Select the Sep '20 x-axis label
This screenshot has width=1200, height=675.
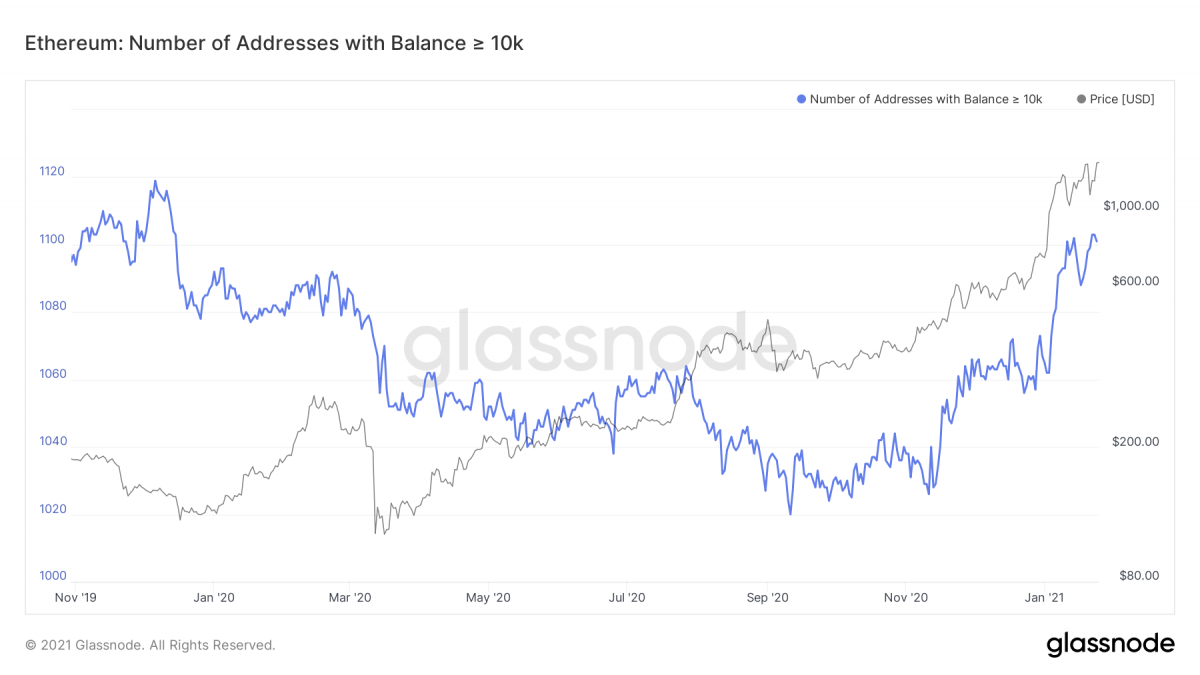[768, 597]
